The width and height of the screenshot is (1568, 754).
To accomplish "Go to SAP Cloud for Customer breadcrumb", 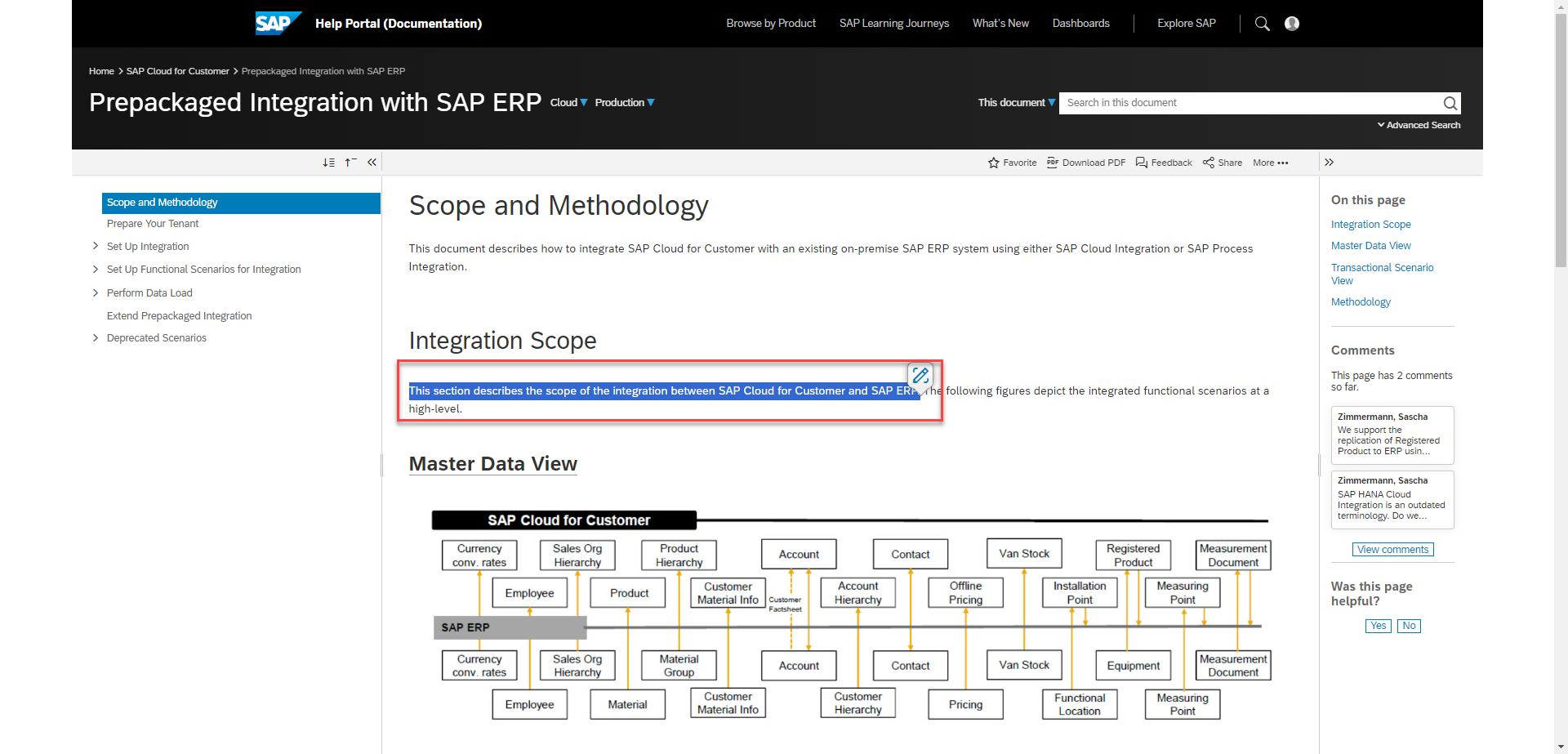I will [x=177, y=71].
